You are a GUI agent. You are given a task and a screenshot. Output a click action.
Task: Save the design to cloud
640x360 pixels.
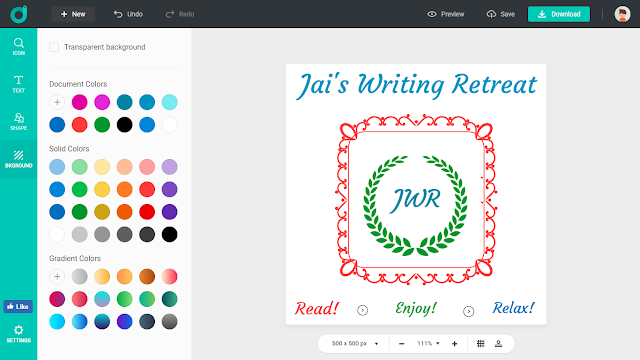tap(501, 14)
